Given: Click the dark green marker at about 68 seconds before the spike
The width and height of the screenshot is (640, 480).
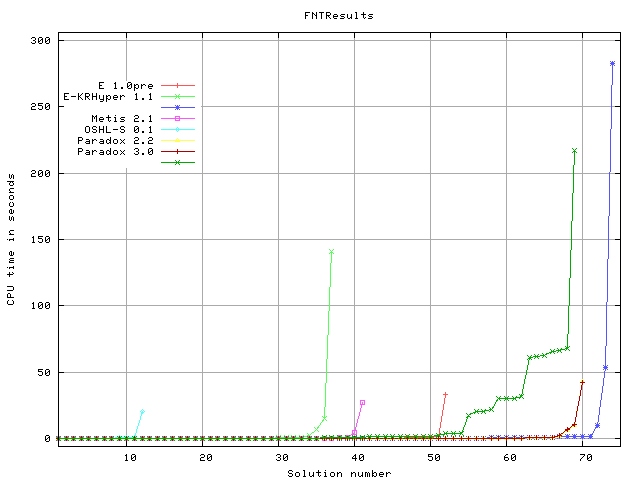Looking at the screenshot, I should pyautogui.click(x=567, y=349).
